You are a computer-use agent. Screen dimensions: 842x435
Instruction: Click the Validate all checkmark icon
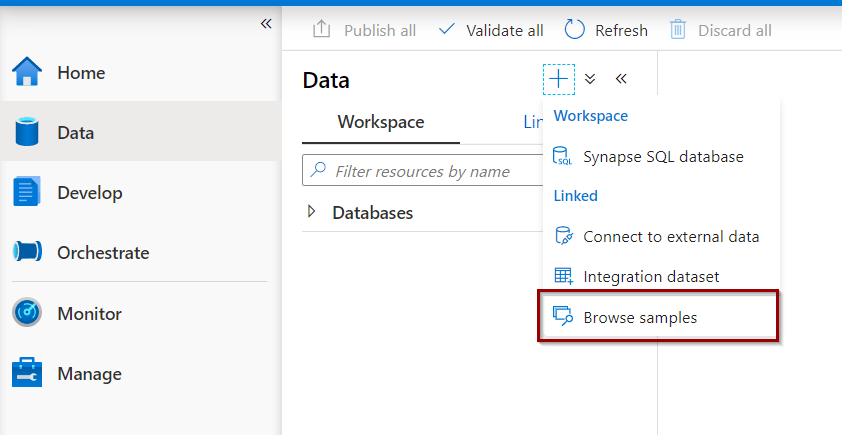(x=447, y=29)
